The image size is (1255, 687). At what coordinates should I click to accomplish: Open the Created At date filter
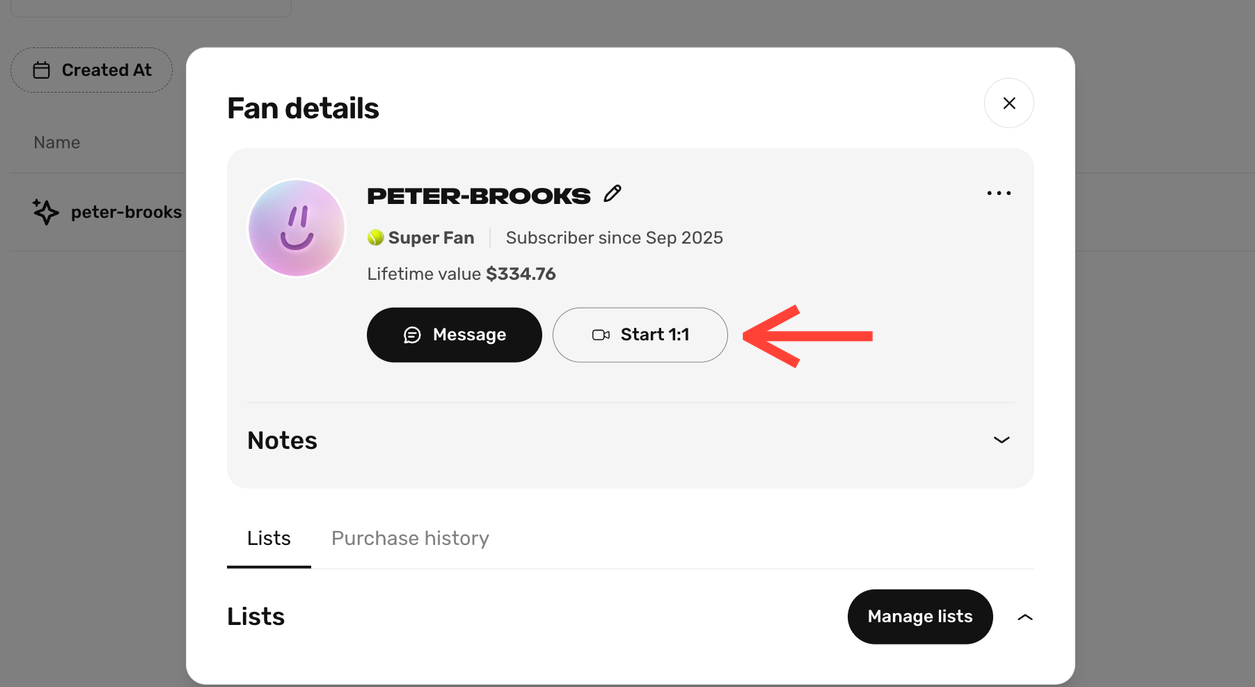click(x=92, y=70)
